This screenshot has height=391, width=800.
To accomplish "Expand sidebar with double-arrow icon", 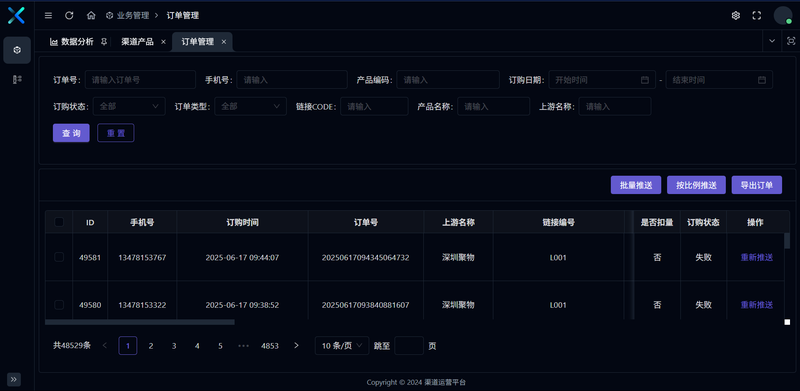I will (14, 379).
